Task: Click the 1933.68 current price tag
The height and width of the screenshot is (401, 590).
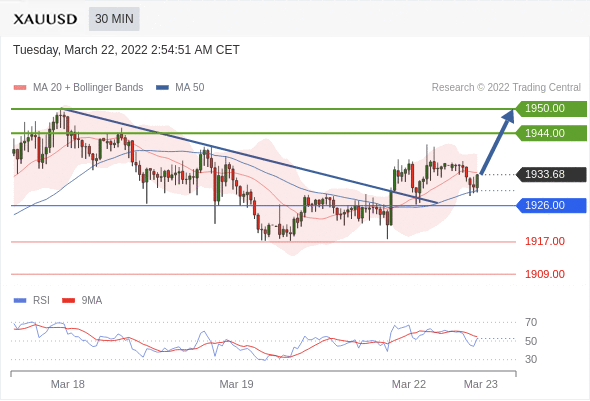Action: tap(551, 174)
